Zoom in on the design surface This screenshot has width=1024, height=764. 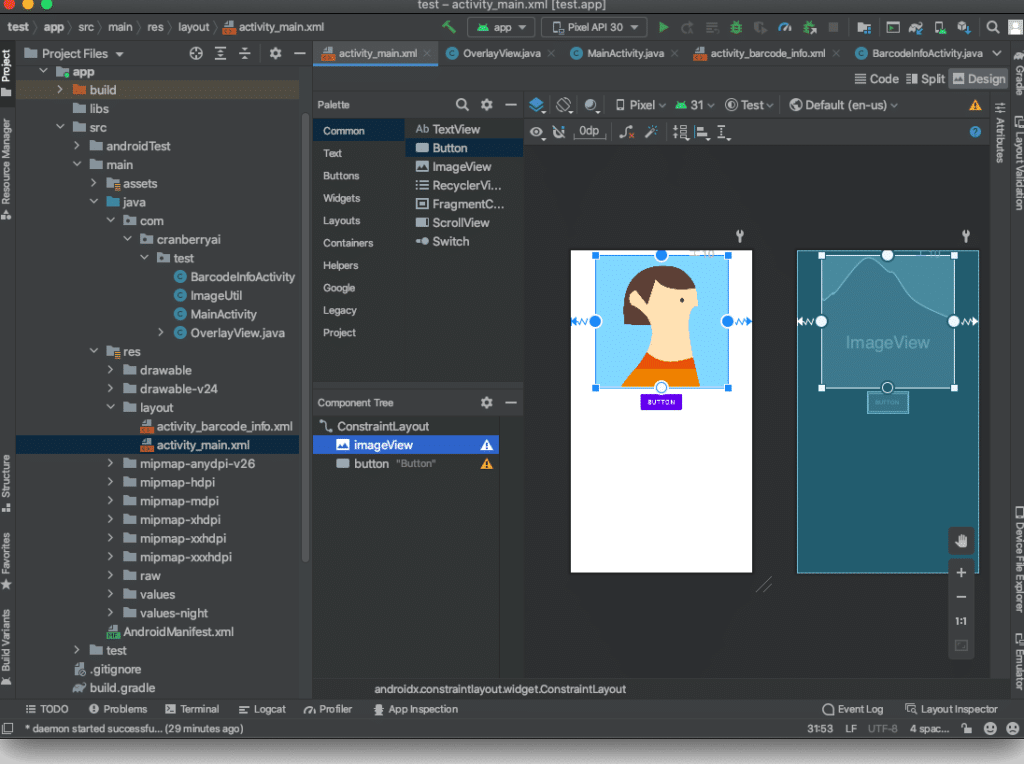tap(961, 573)
